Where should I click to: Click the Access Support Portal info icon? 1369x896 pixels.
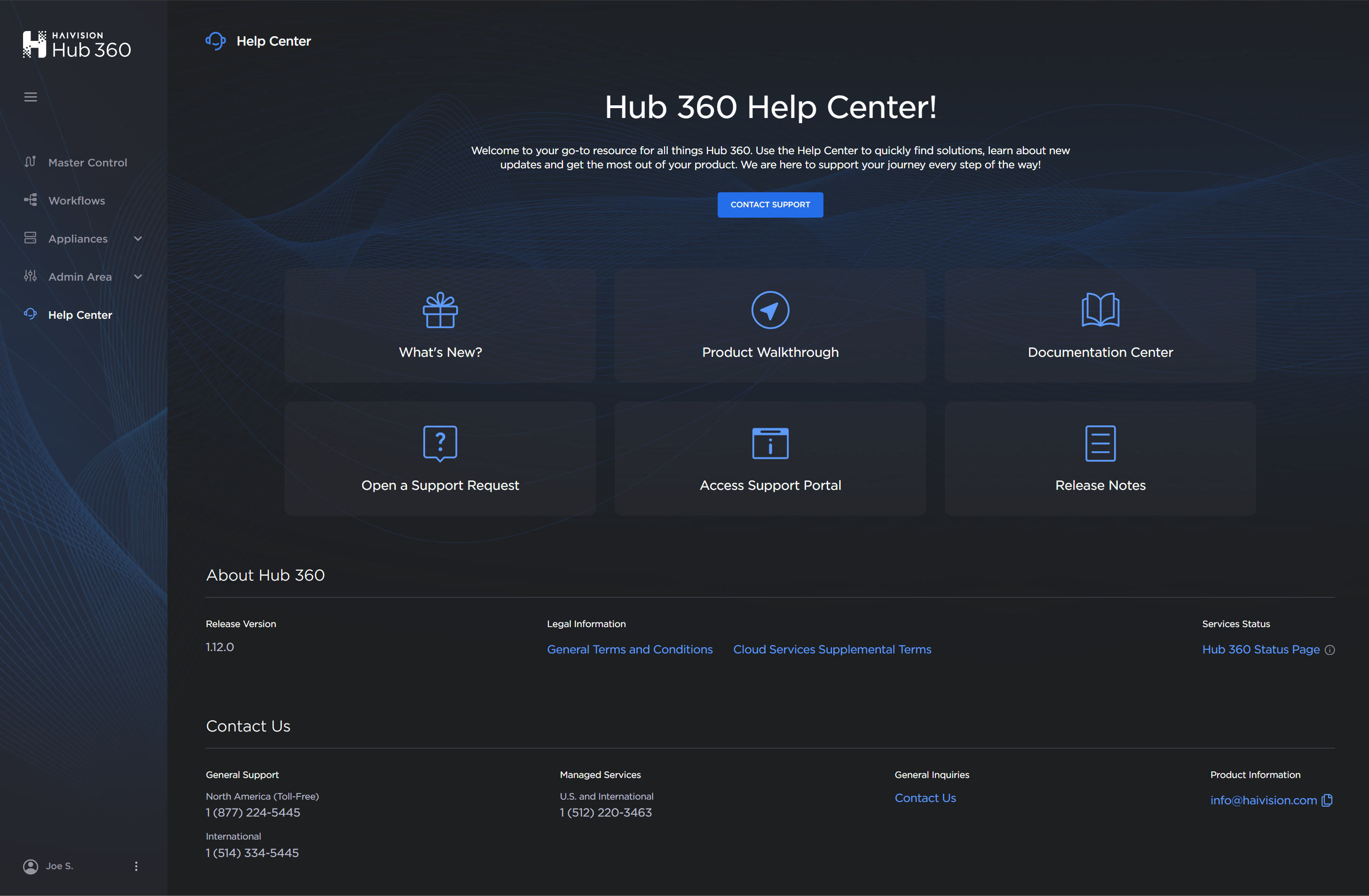coord(770,443)
